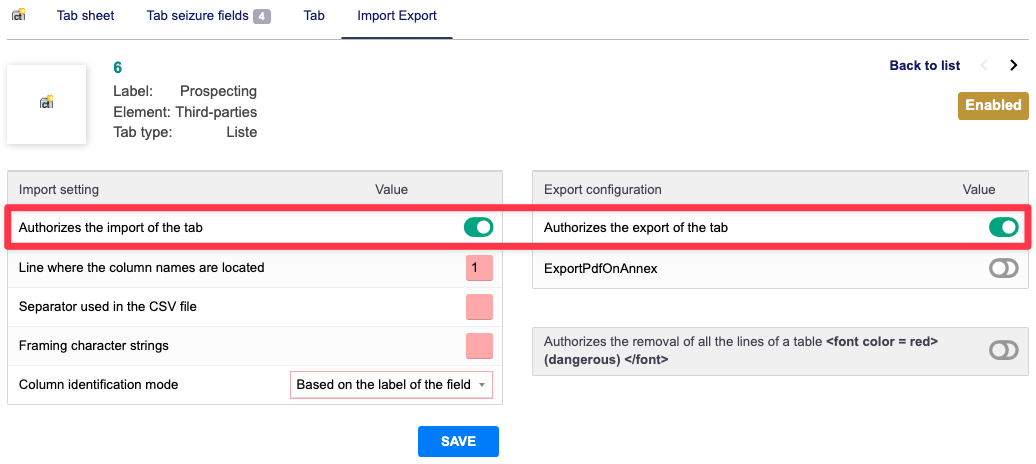Select the Tab tab
Viewport: 1036px width, 464px height.
point(314,16)
